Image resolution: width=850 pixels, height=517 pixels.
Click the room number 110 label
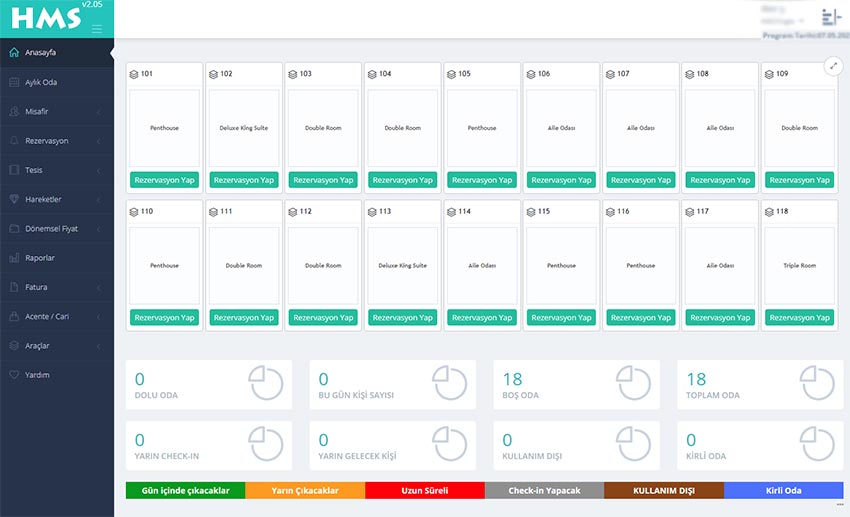point(147,211)
